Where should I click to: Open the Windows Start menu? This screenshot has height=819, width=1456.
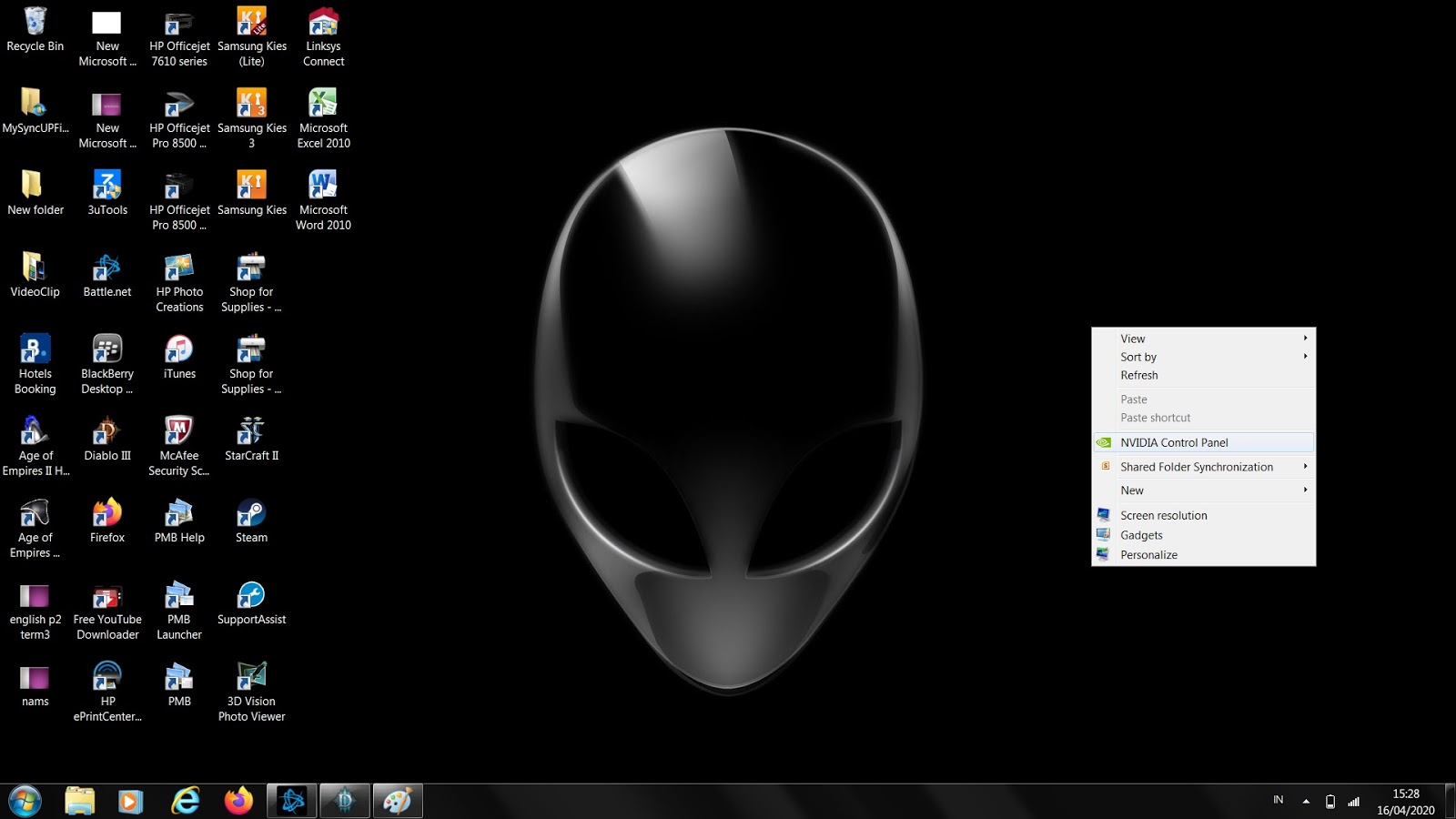(x=25, y=801)
